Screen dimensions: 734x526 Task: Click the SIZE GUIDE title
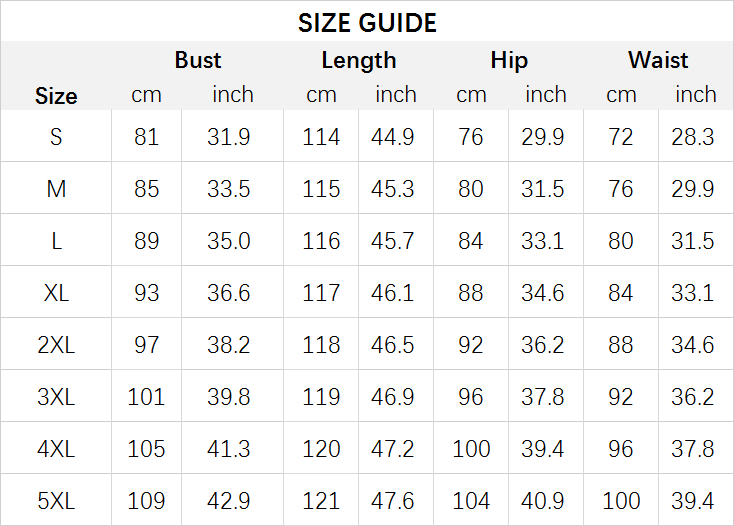(x=367, y=23)
